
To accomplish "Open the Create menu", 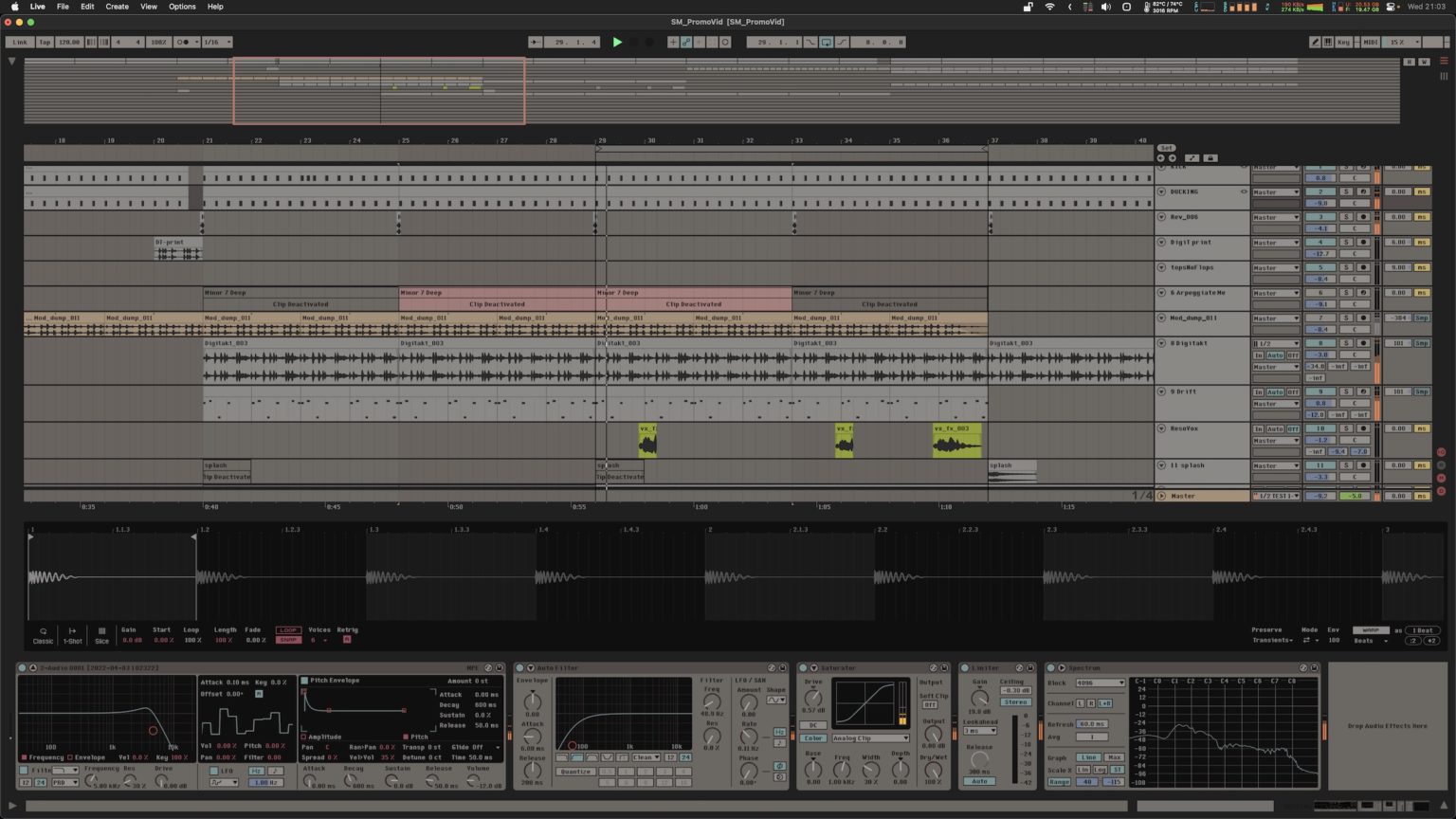I will (116, 7).
